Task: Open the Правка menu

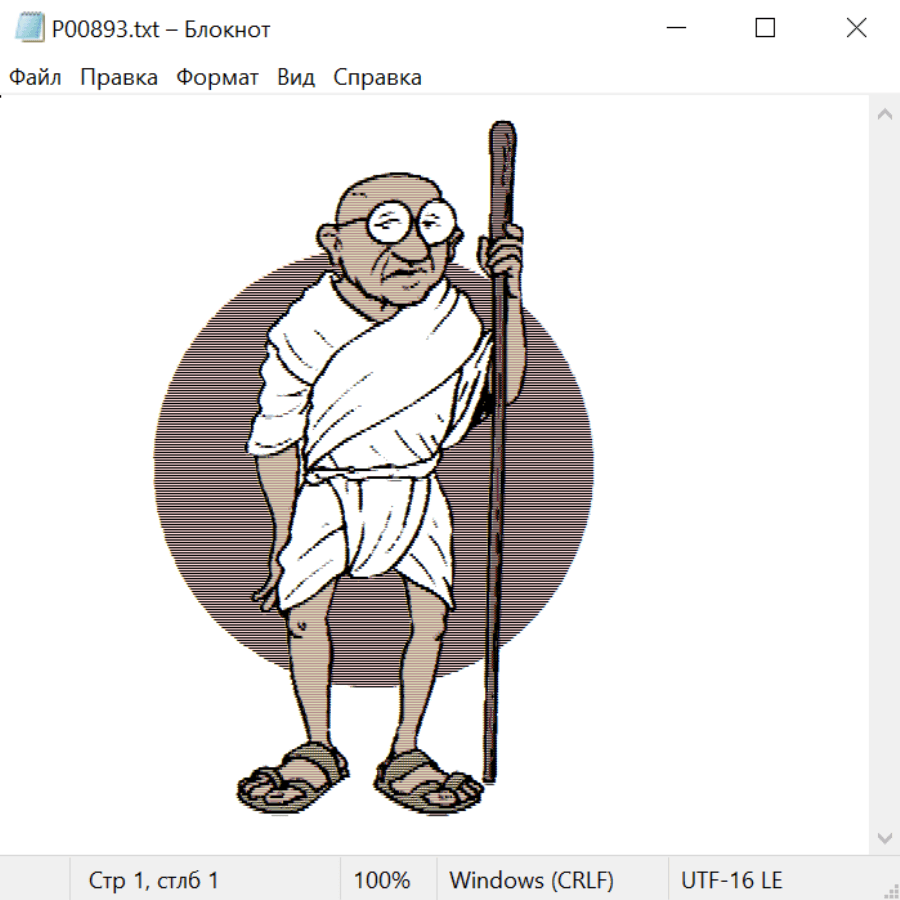Action: 119,78
